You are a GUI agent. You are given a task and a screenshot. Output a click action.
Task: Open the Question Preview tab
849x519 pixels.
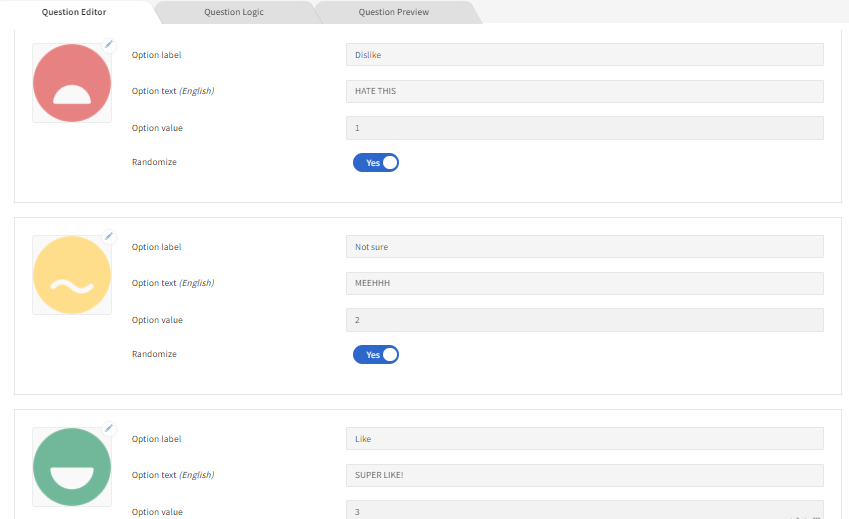pyautogui.click(x=394, y=12)
